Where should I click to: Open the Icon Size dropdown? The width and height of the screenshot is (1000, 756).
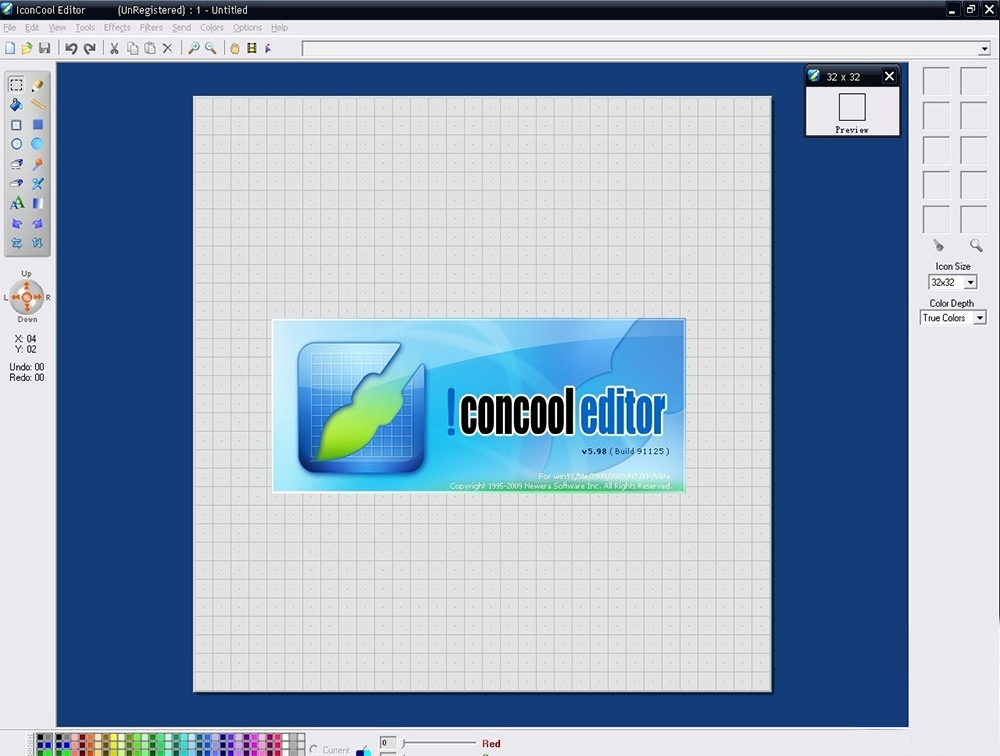(x=970, y=282)
